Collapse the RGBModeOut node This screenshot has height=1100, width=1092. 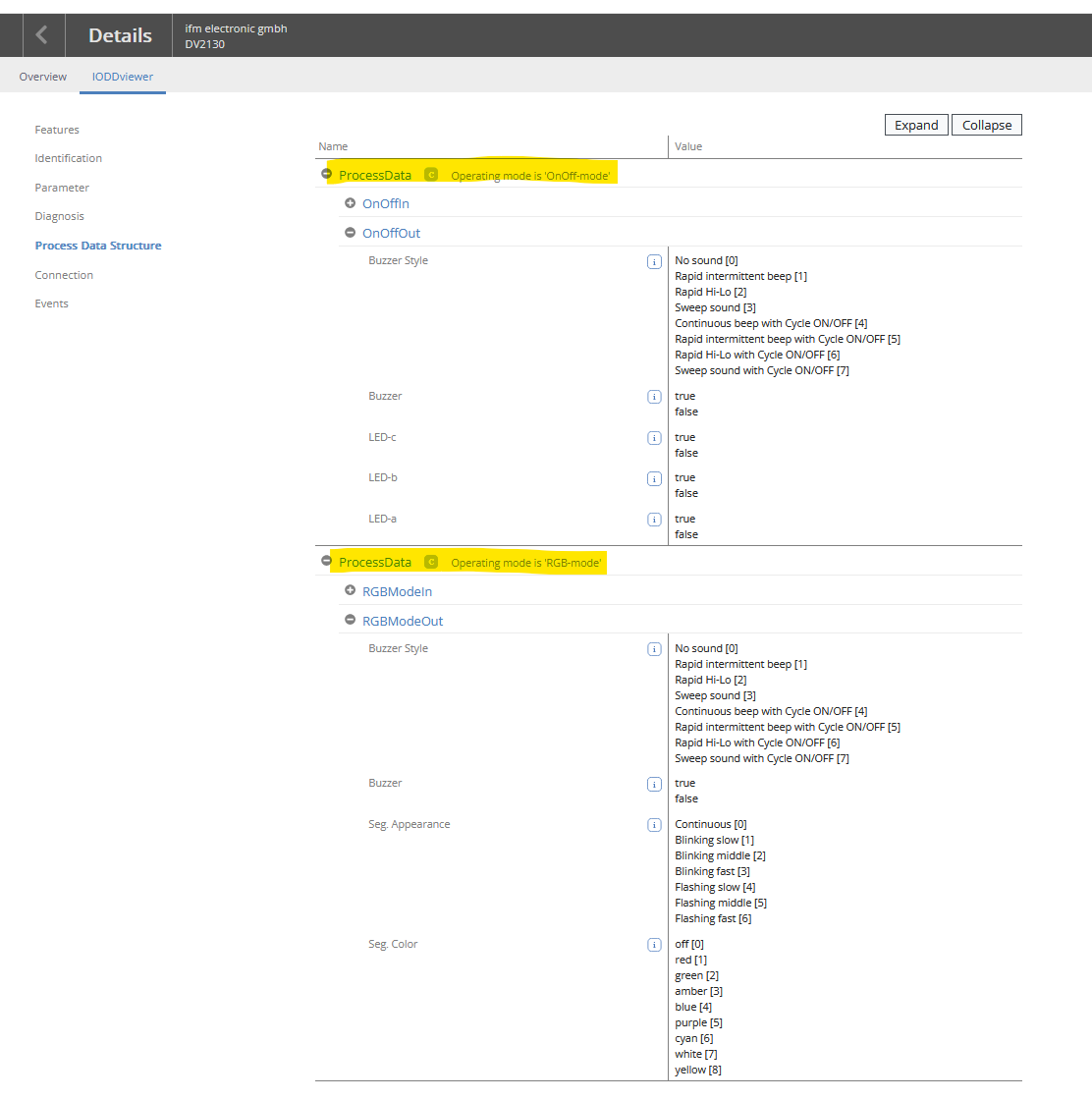point(350,620)
